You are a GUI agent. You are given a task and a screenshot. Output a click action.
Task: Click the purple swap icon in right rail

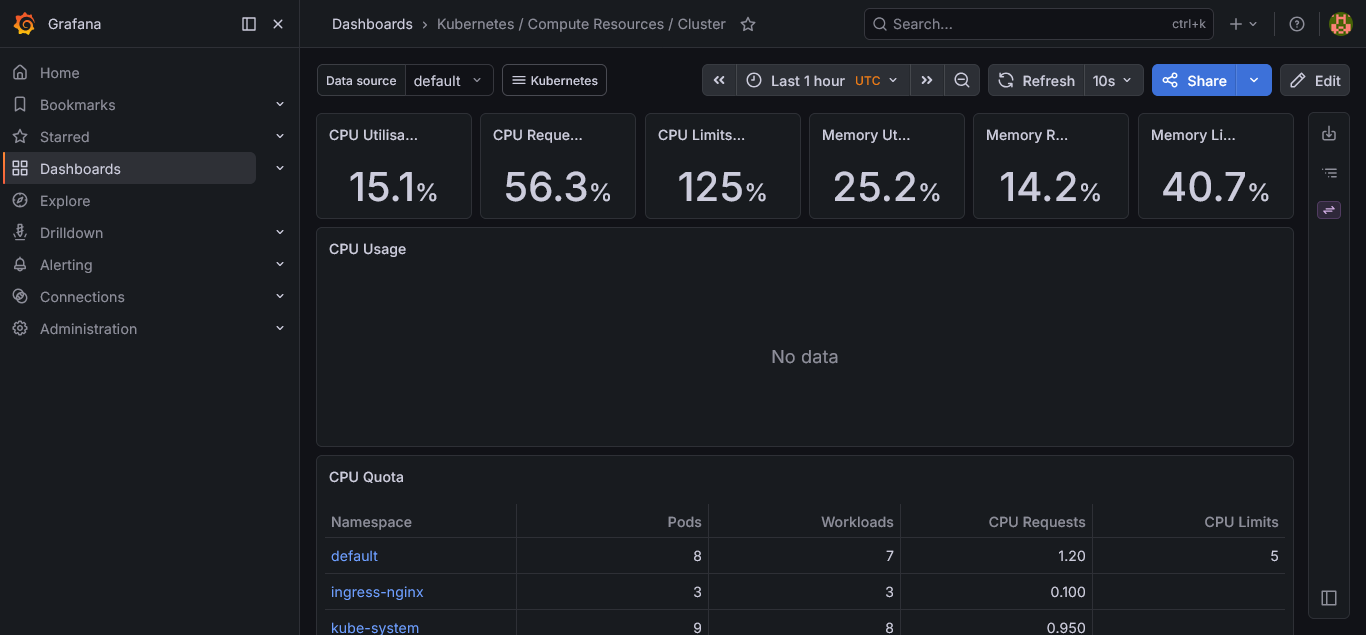click(1329, 210)
